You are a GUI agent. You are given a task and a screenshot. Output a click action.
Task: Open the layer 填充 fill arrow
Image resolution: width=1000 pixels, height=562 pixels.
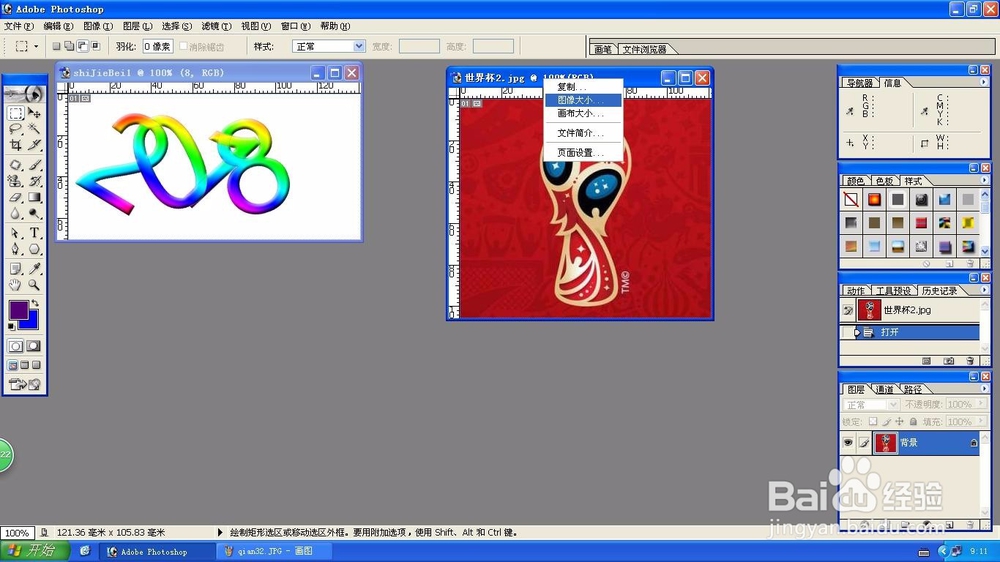pos(981,422)
